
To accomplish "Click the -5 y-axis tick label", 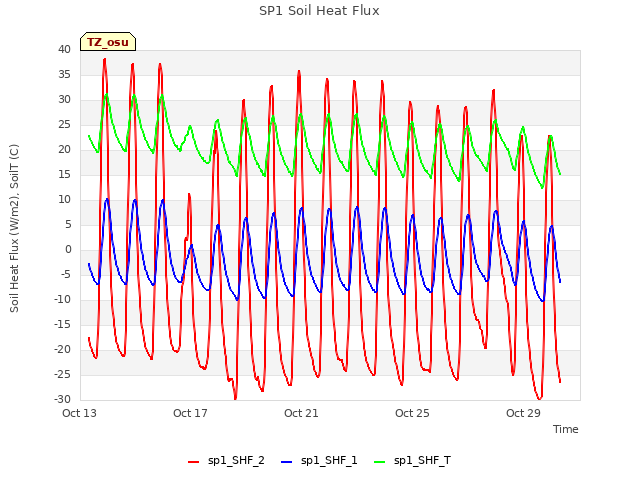I will pyautogui.click(x=66, y=274).
